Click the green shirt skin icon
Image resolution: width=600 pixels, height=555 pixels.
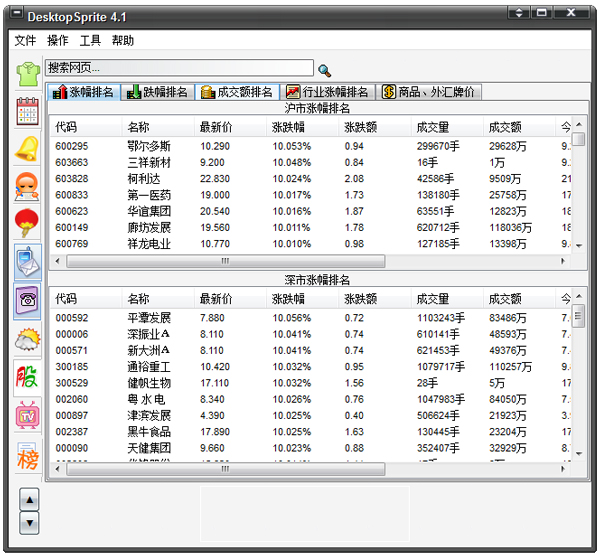pyautogui.click(x=27, y=73)
